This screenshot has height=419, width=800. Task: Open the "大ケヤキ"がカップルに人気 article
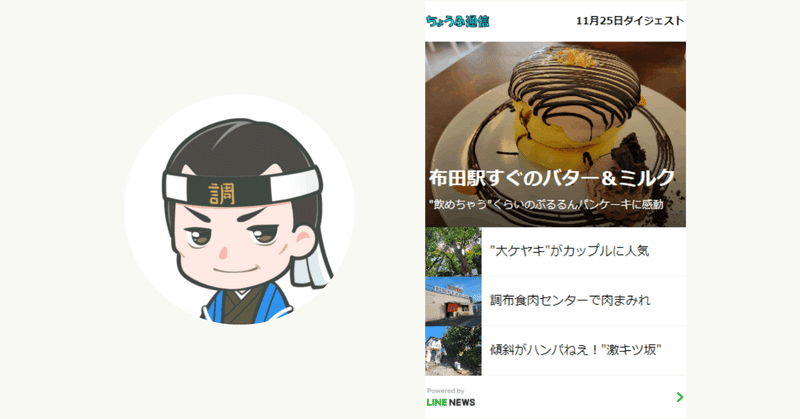tap(569, 251)
